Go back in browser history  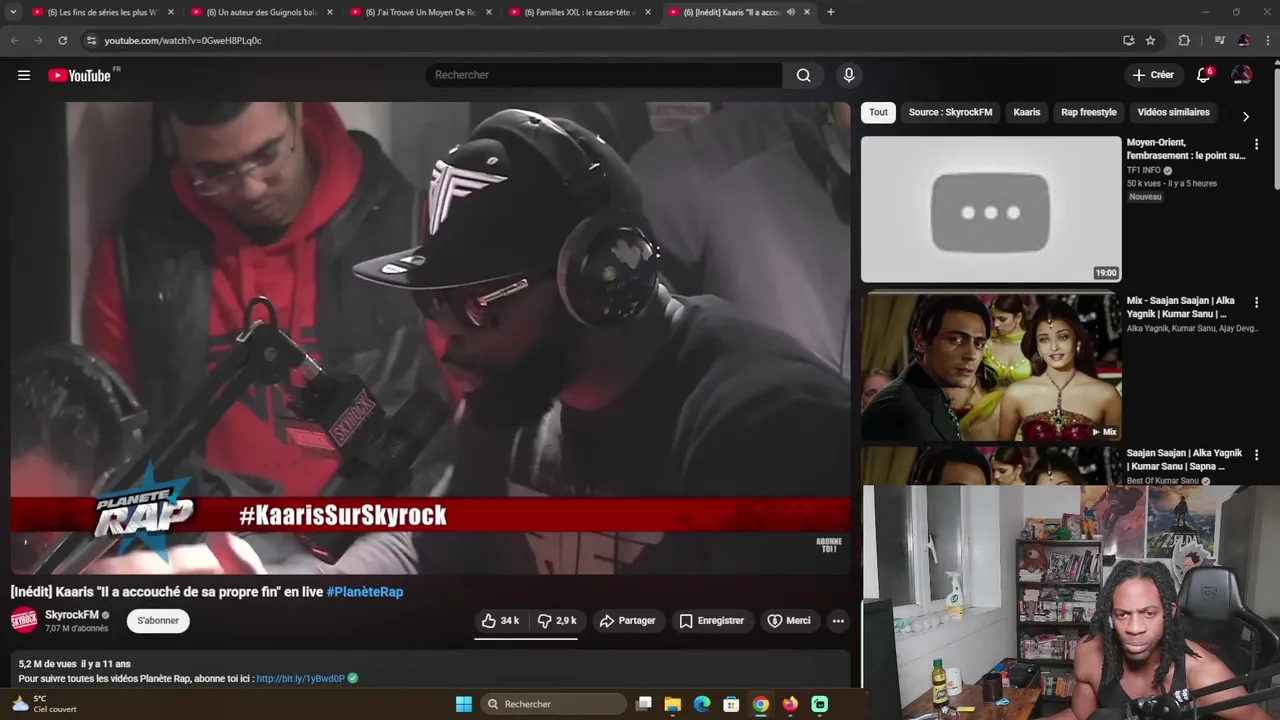pyautogui.click(x=14, y=40)
